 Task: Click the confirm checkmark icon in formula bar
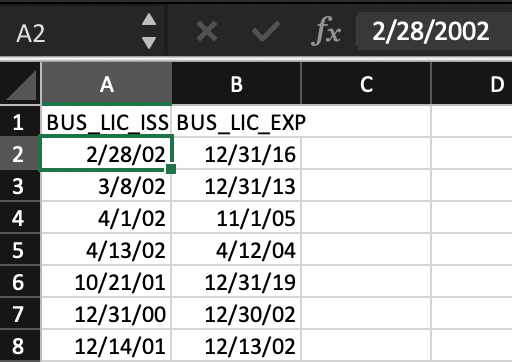click(266, 31)
